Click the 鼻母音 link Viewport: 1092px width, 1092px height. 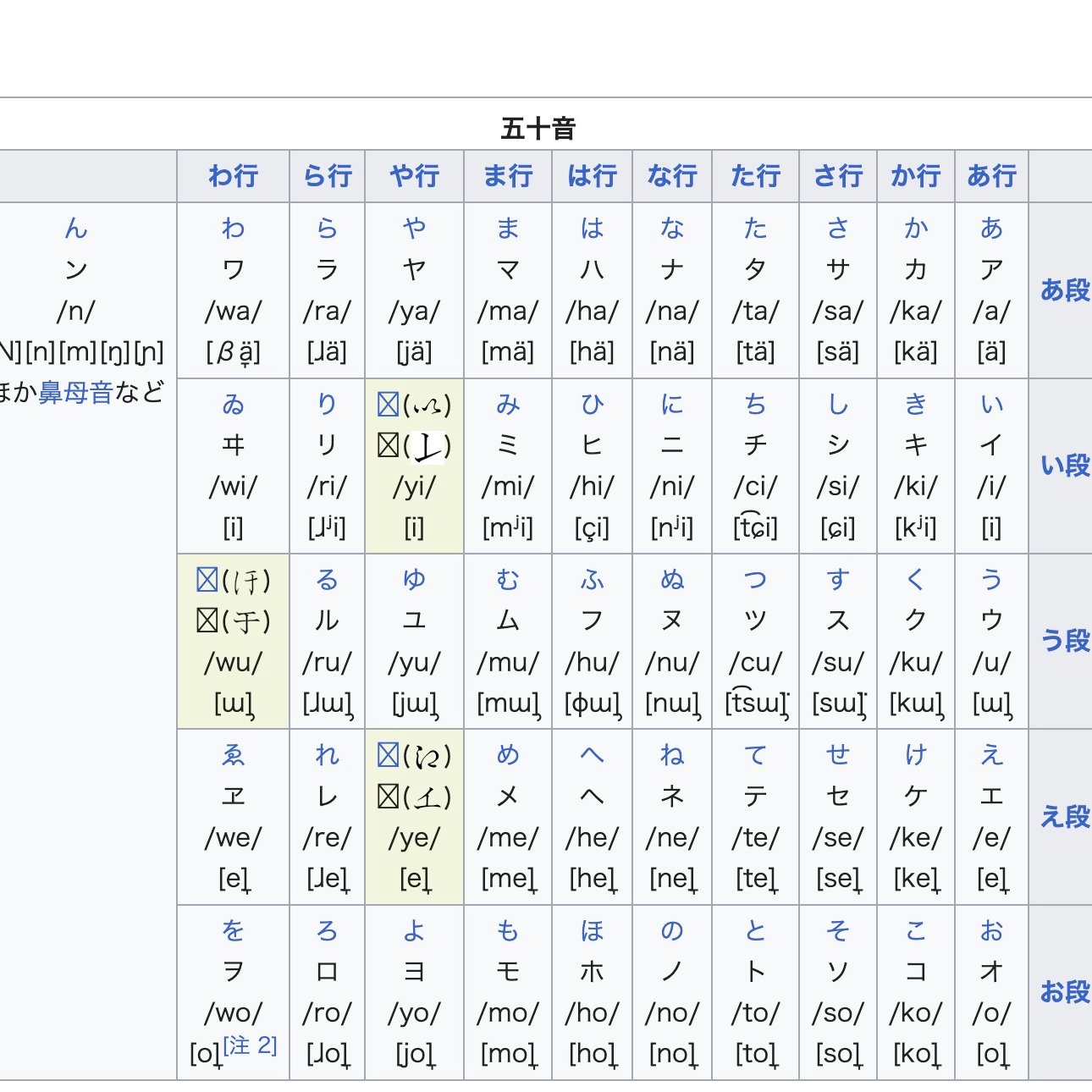tap(75, 393)
